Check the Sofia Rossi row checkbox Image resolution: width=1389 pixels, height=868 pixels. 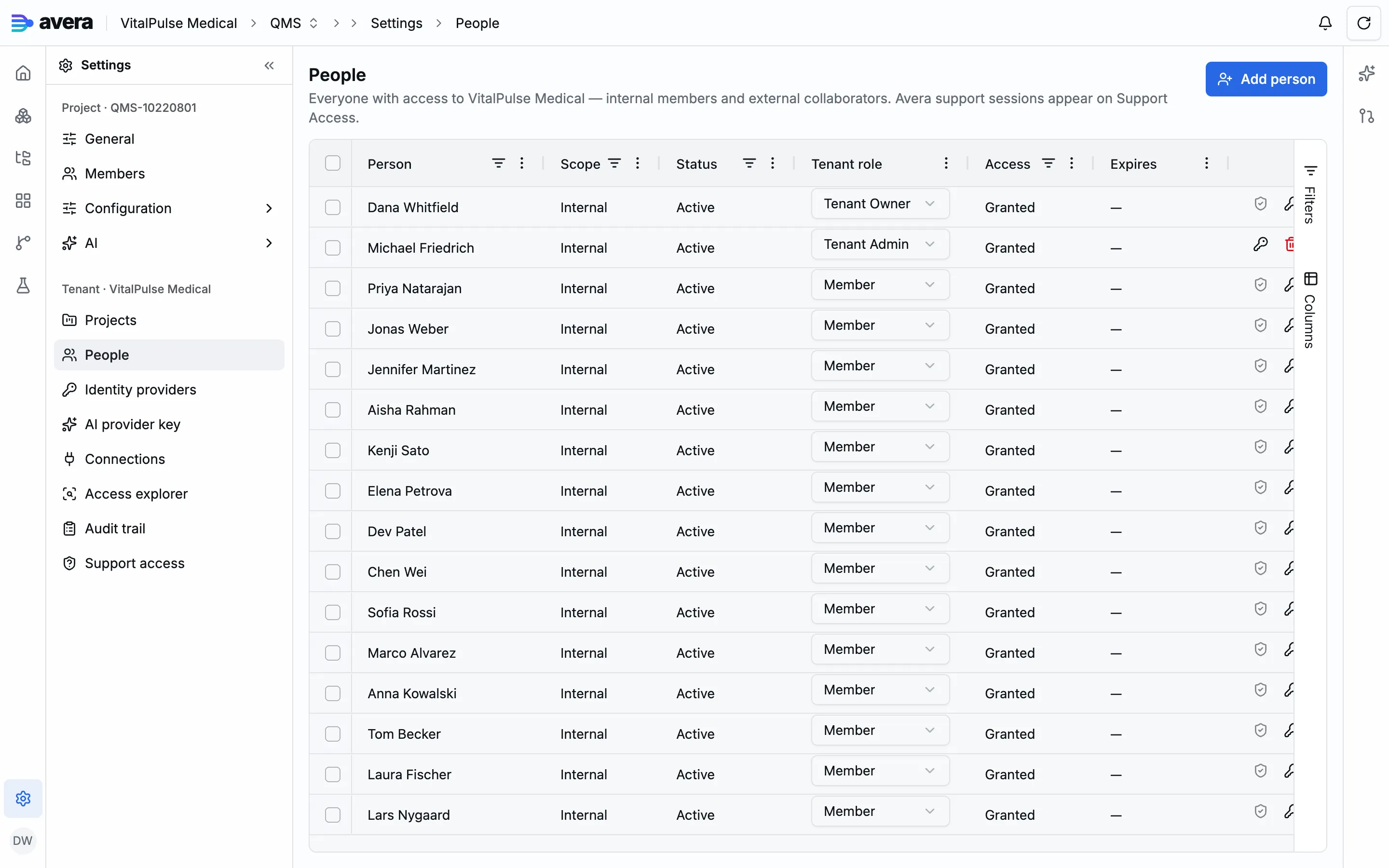[333, 612]
